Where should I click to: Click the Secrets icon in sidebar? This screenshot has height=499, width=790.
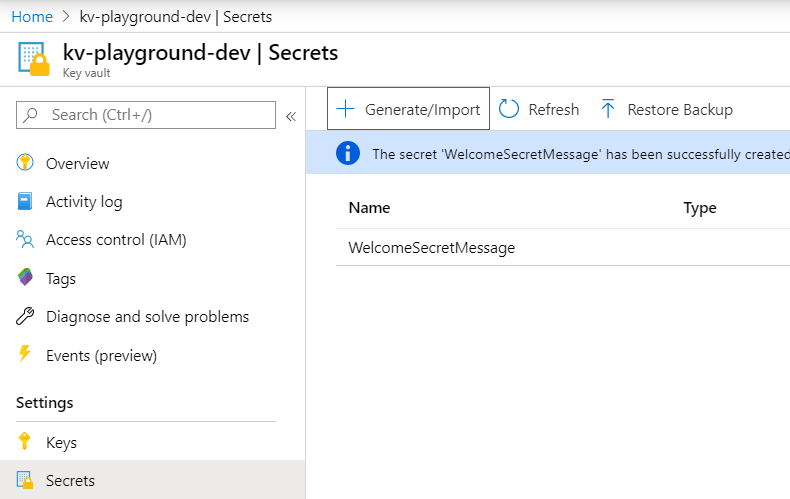point(26,481)
